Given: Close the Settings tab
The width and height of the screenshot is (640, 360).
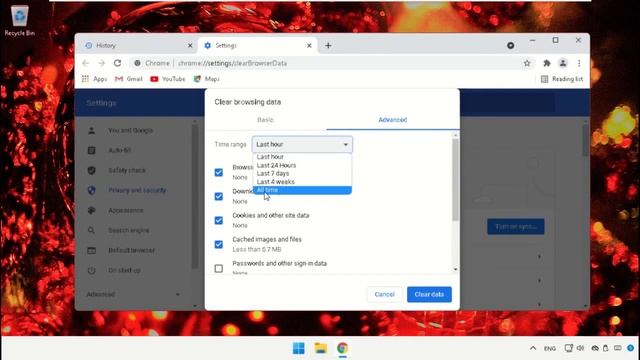Looking at the screenshot, I should tap(309, 46).
